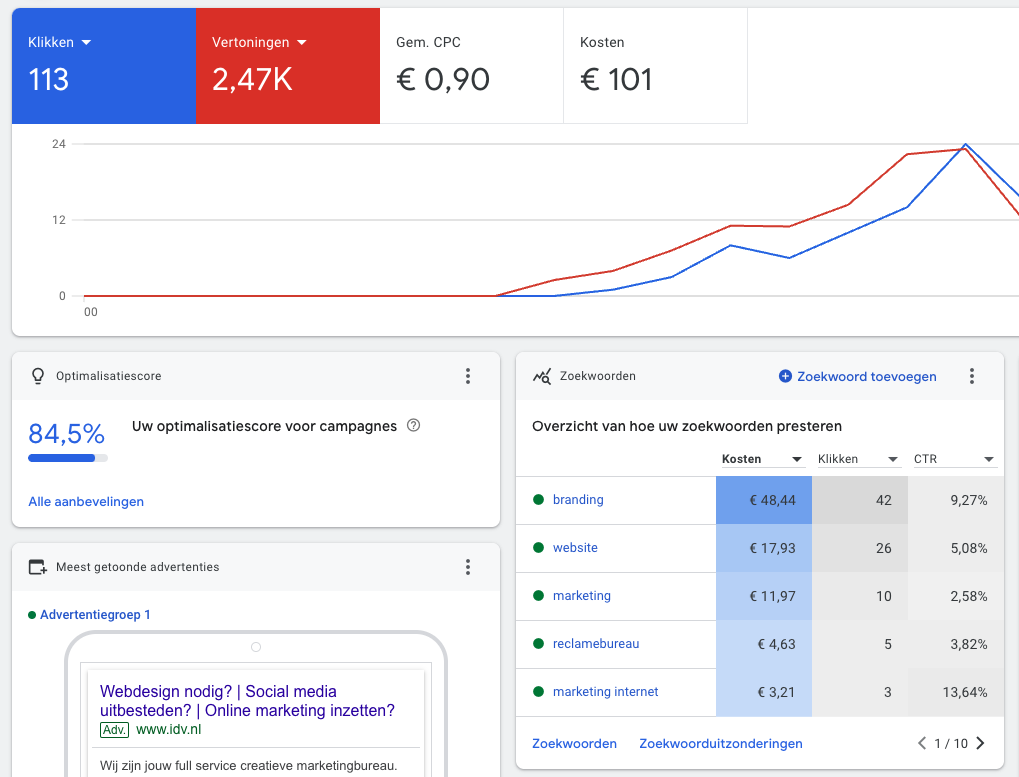Open the marketing internet keyword
1019x777 pixels.
(x=605, y=692)
